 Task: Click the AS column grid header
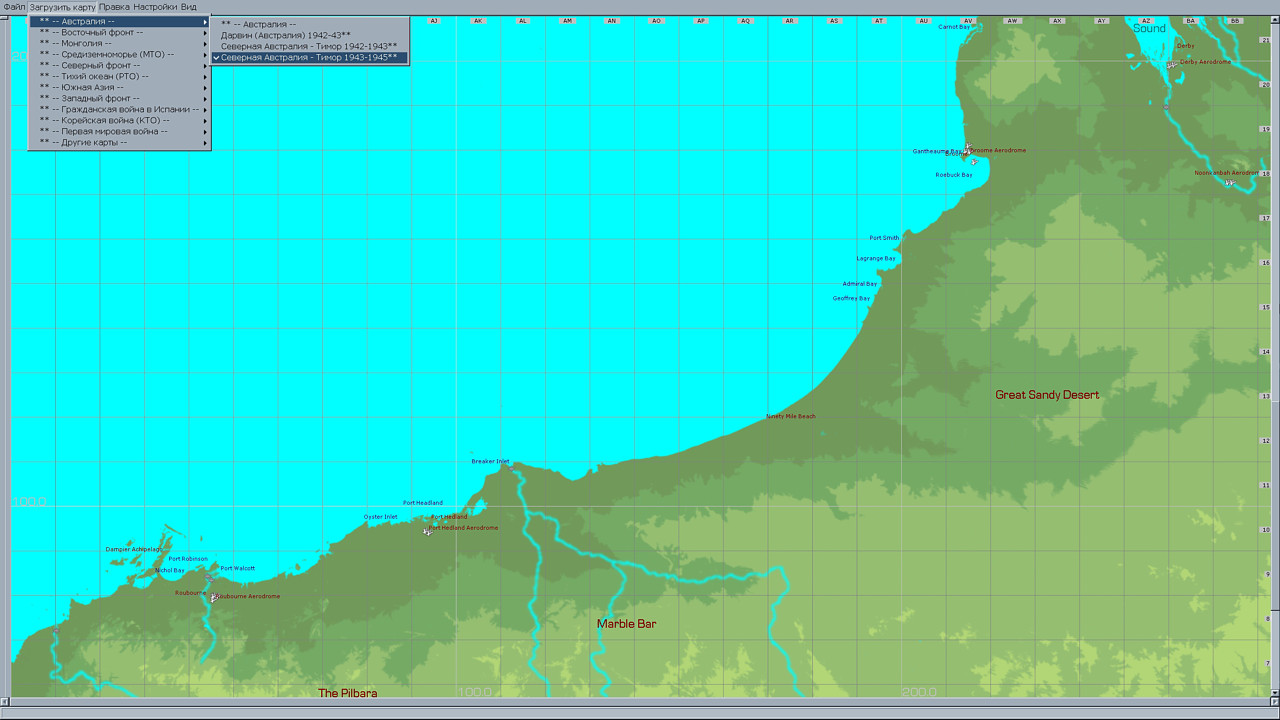tap(834, 20)
